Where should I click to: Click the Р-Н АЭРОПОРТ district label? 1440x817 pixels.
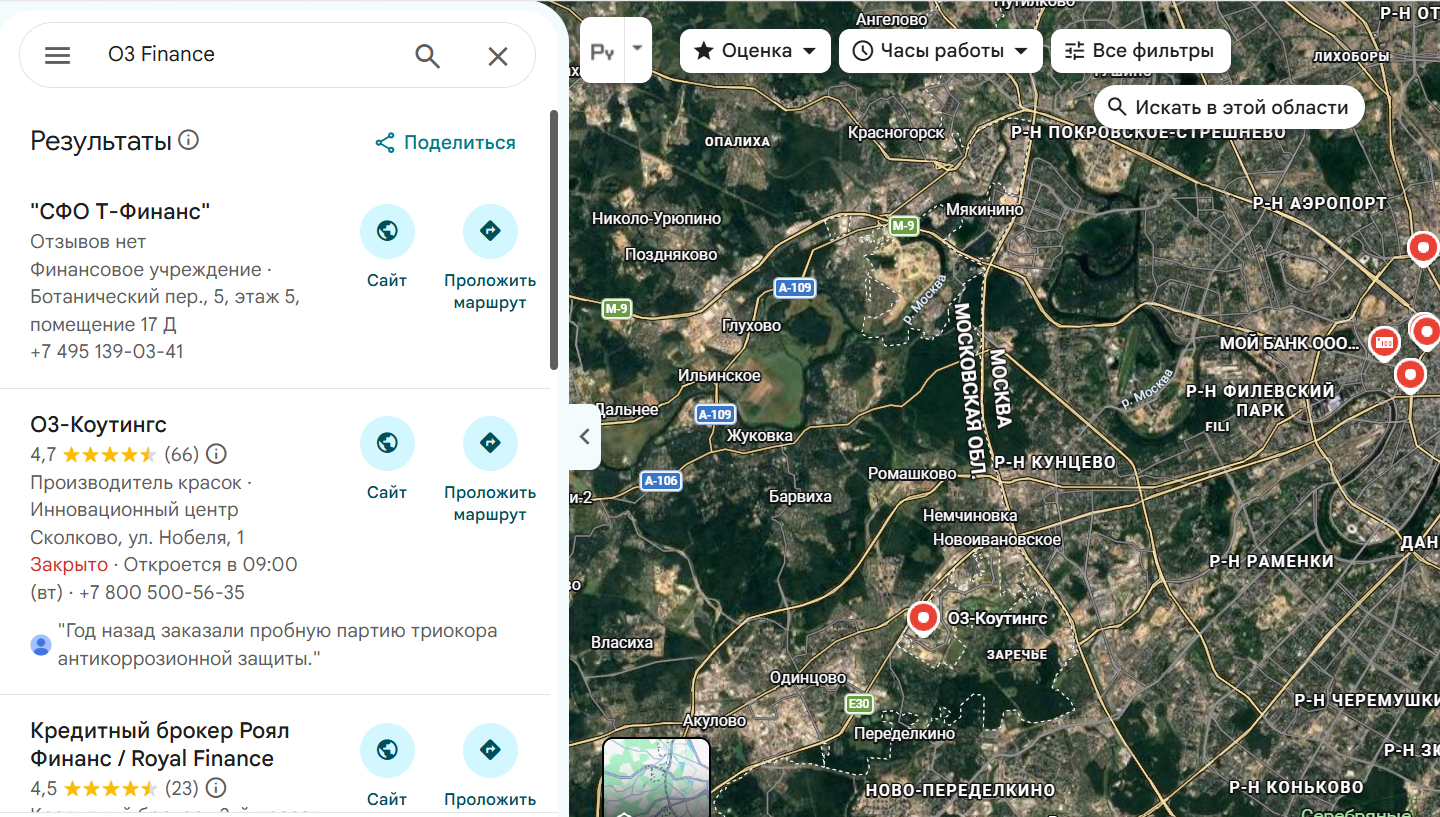pos(1320,203)
